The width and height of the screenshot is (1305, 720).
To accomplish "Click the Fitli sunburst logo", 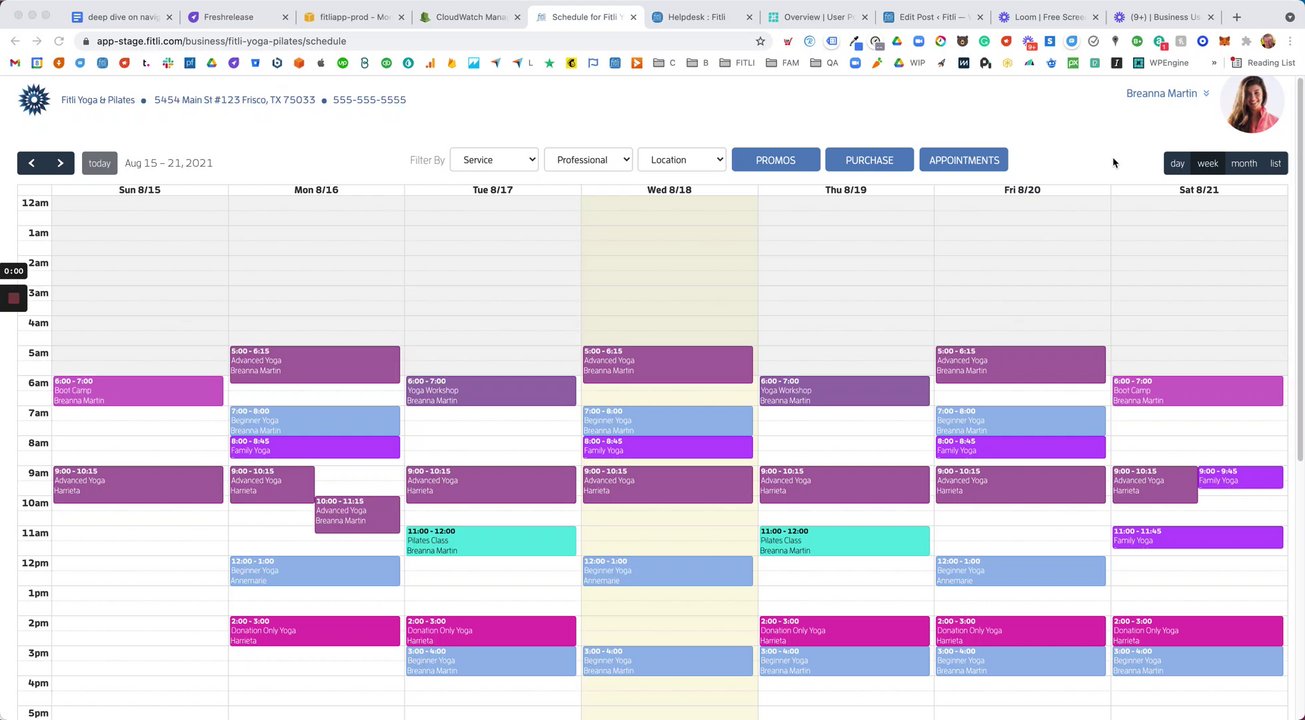I will pyautogui.click(x=34, y=100).
